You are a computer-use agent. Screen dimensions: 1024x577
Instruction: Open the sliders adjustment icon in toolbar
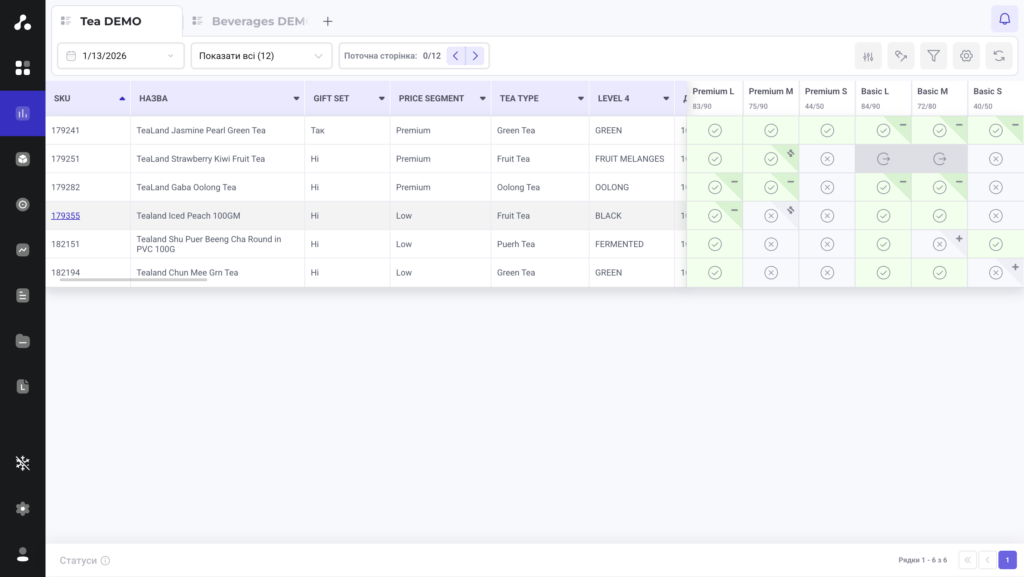pos(868,56)
